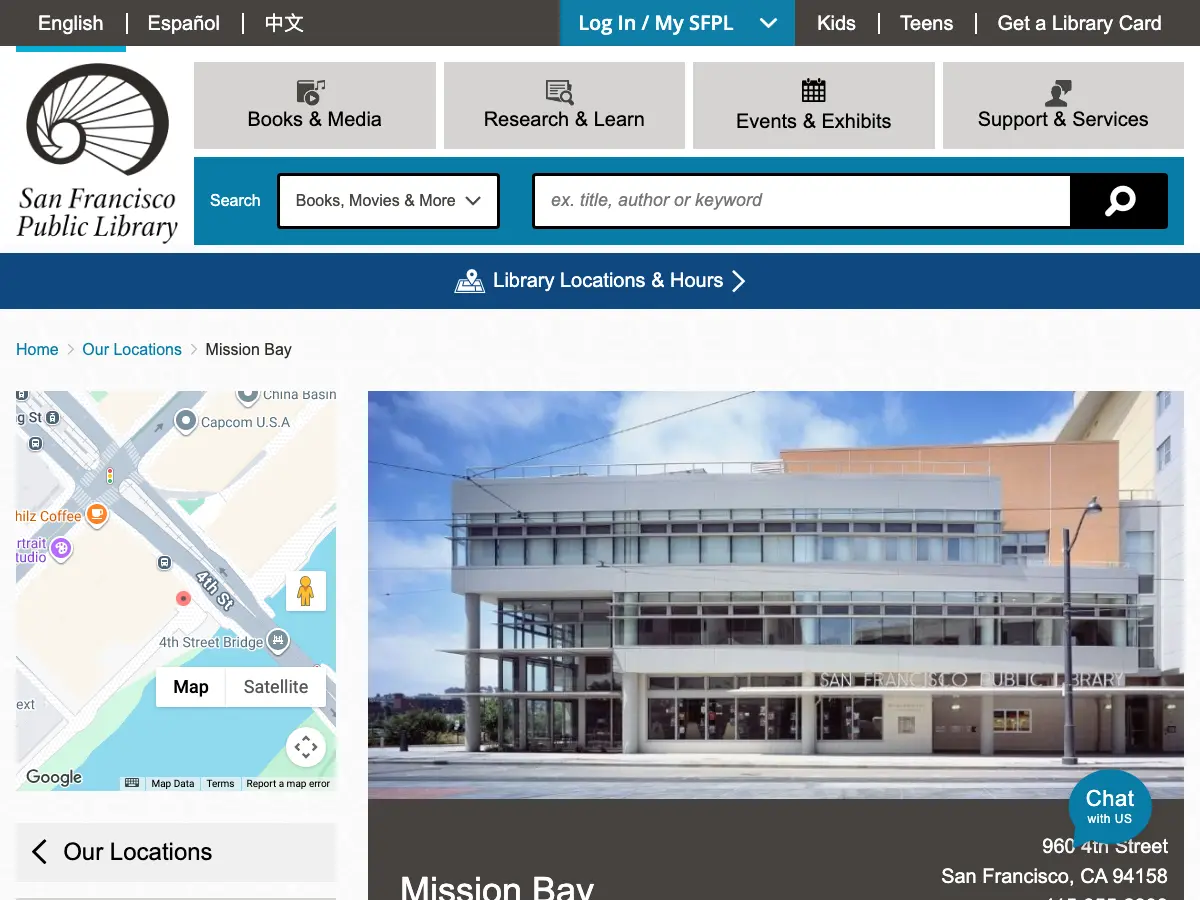The width and height of the screenshot is (1200, 900).
Task: Open Street View pegman on map
Action: (306, 591)
